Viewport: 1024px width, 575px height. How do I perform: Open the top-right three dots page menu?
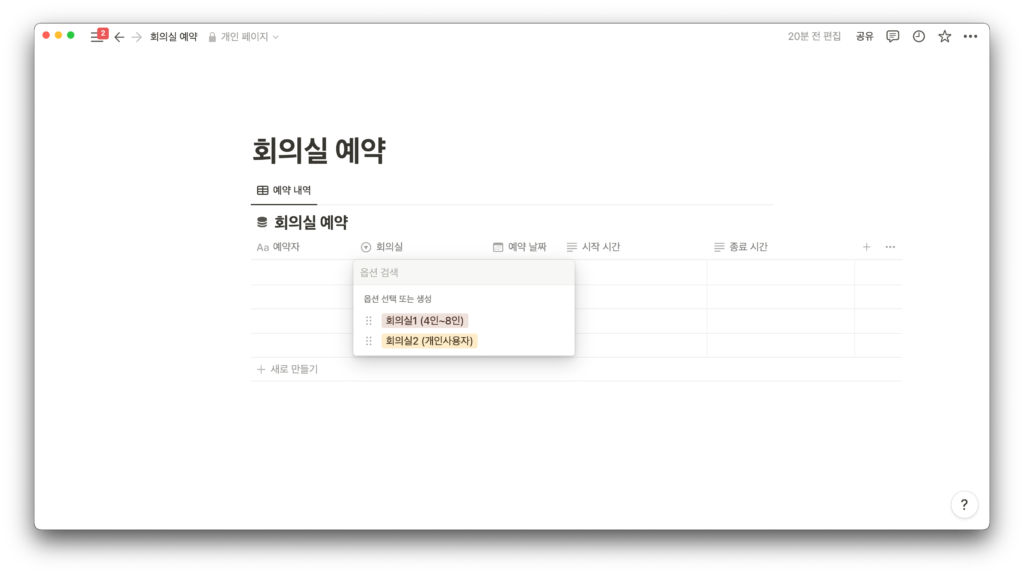970,36
